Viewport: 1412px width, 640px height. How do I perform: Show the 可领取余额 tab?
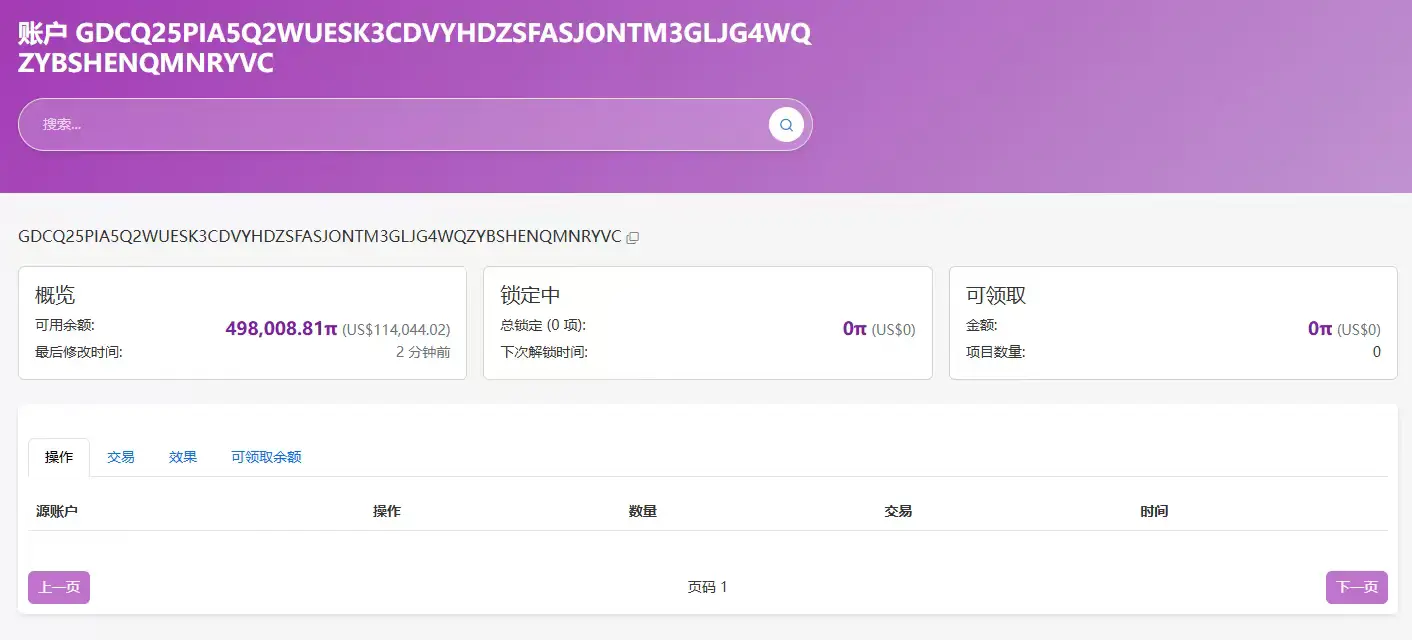pyautogui.click(x=266, y=457)
